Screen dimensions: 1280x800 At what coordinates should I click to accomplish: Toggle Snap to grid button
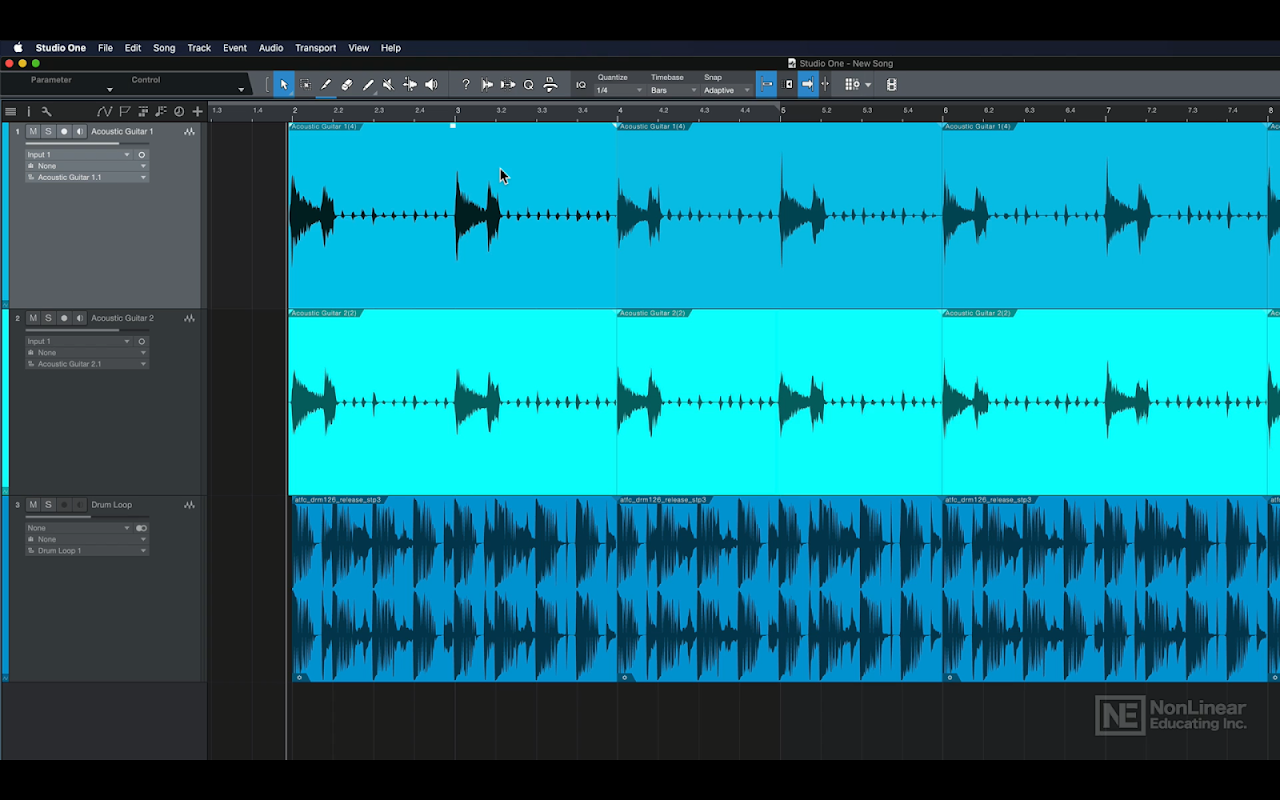(x=767, y=85)
